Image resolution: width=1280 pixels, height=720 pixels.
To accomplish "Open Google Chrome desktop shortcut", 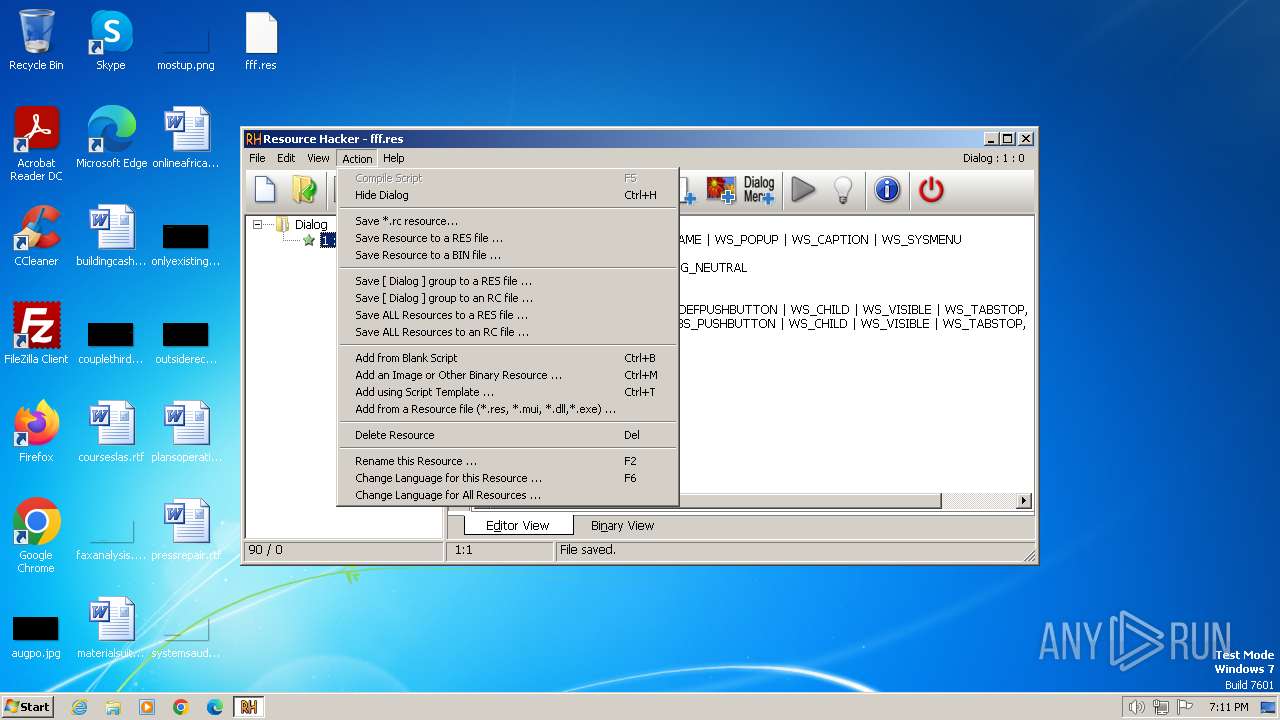I will [x=36, y=536].
